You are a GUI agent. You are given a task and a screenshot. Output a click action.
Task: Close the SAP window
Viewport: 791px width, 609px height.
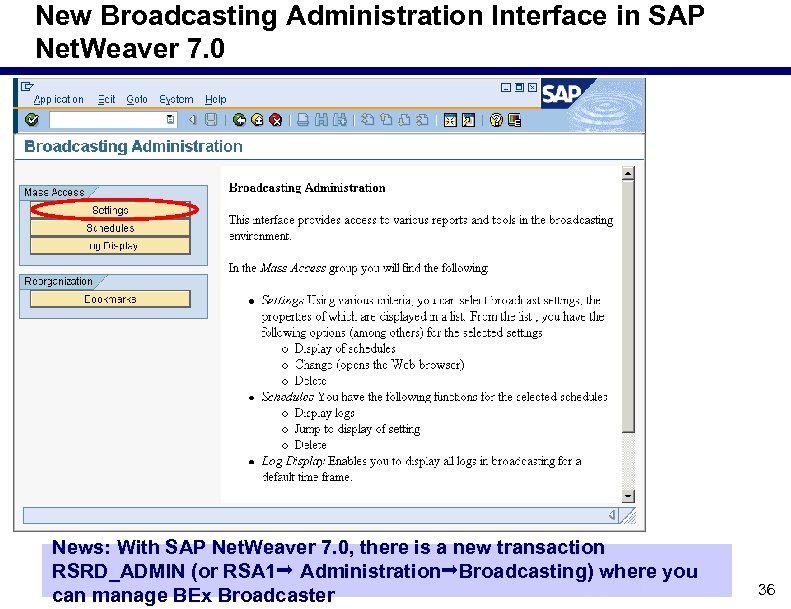point(532,87)
